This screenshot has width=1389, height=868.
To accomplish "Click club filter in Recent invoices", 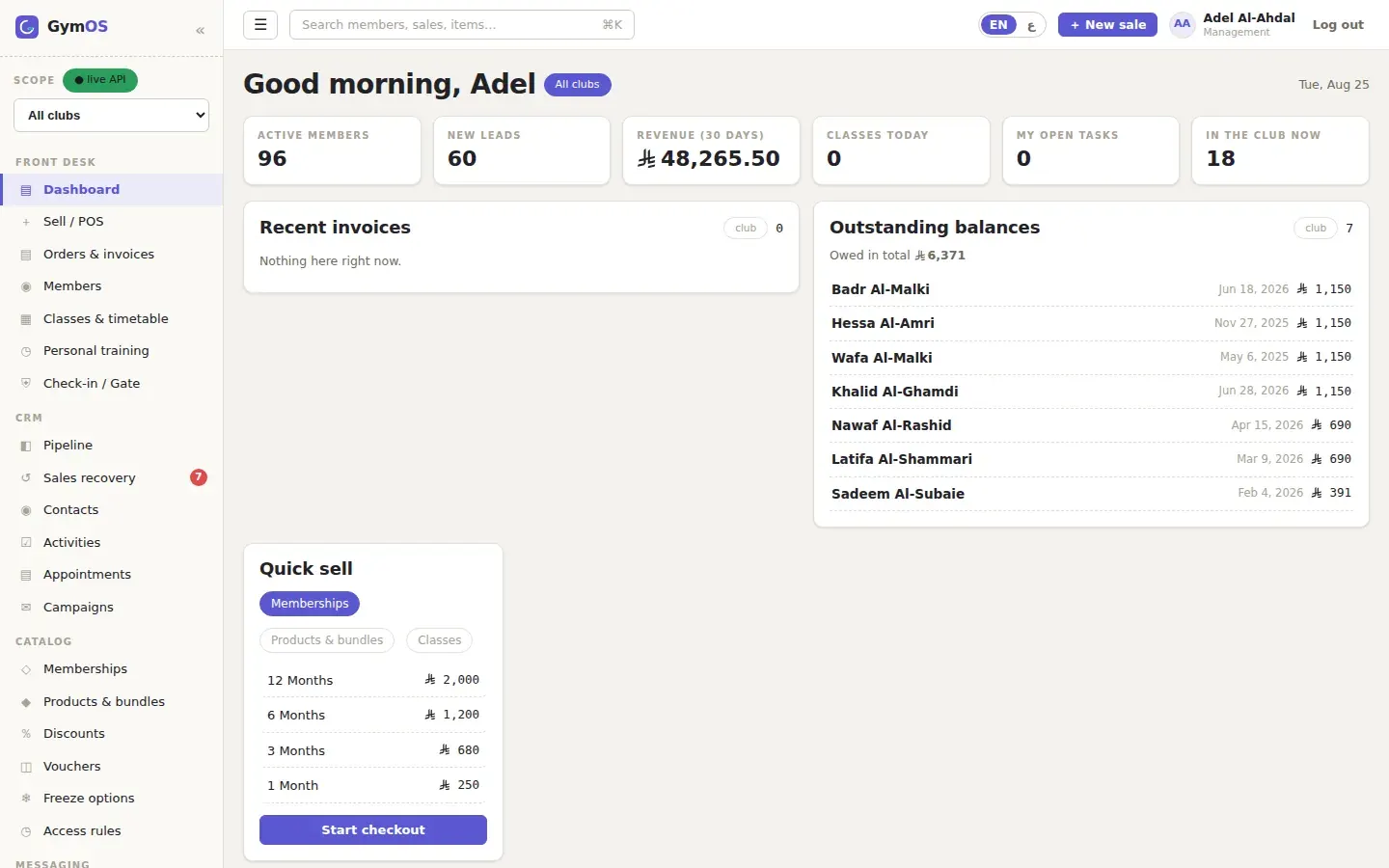I will [746, 229].
